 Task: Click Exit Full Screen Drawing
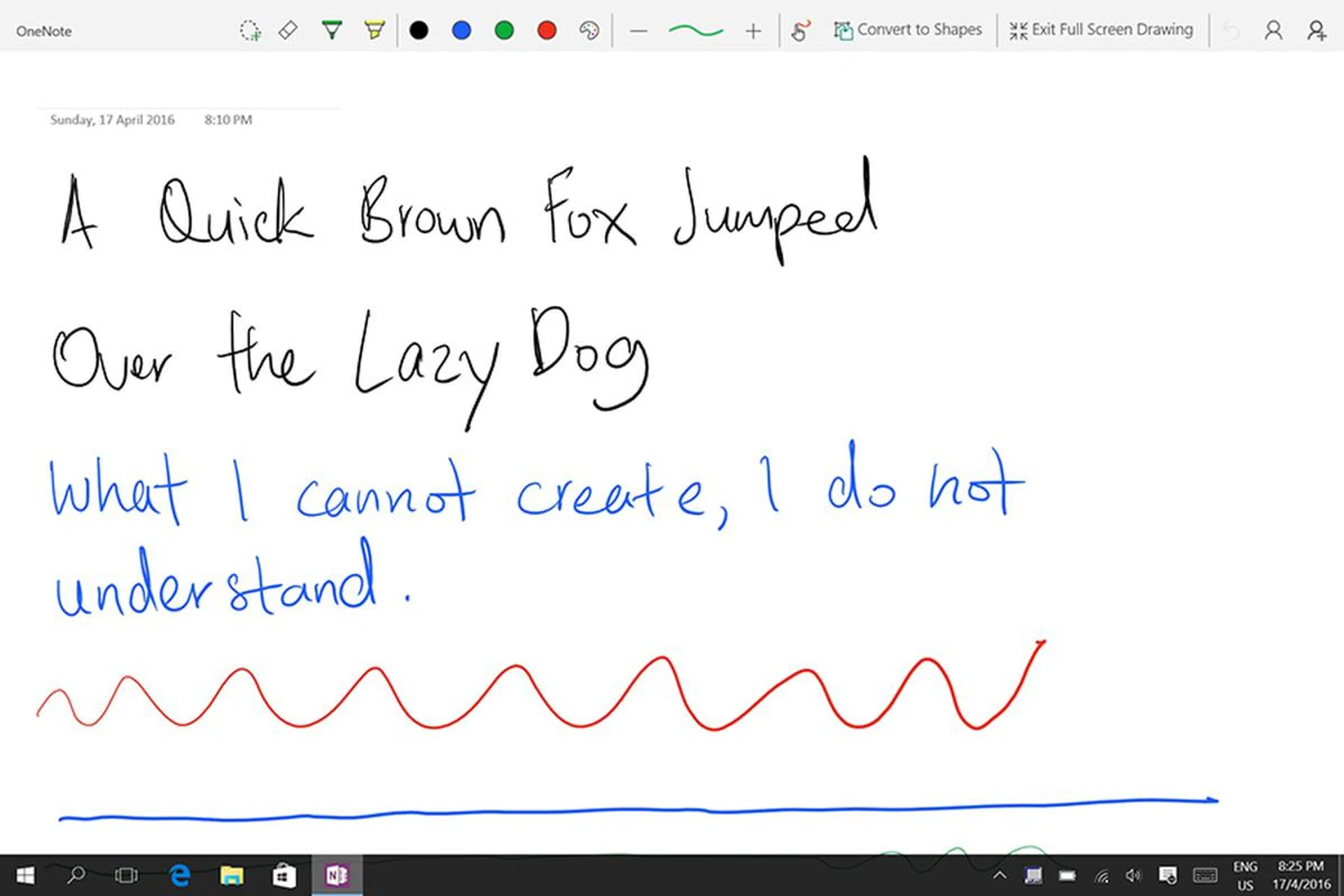pyautogui.click(x=1101, y=30)
